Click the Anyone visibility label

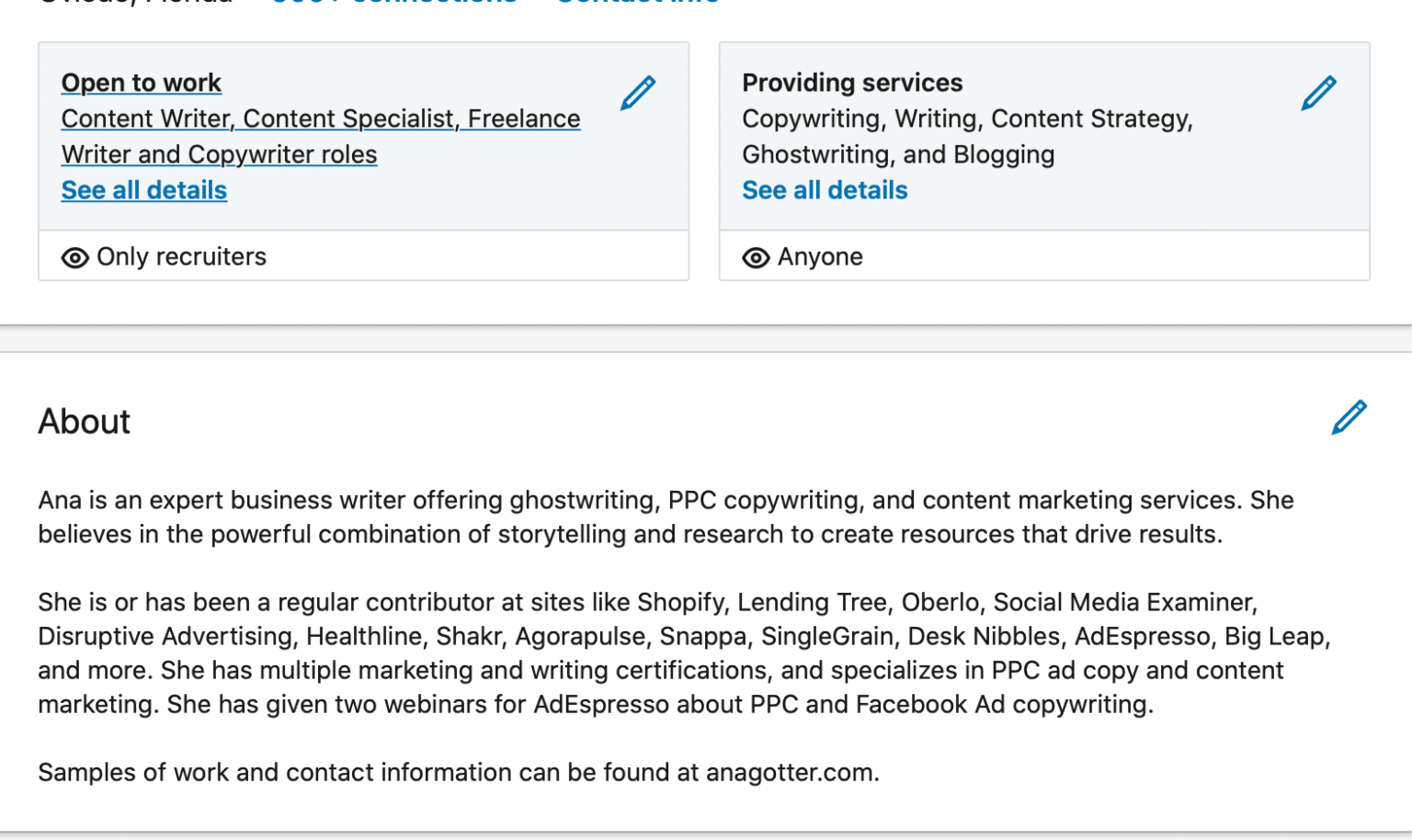pos(820,257)
